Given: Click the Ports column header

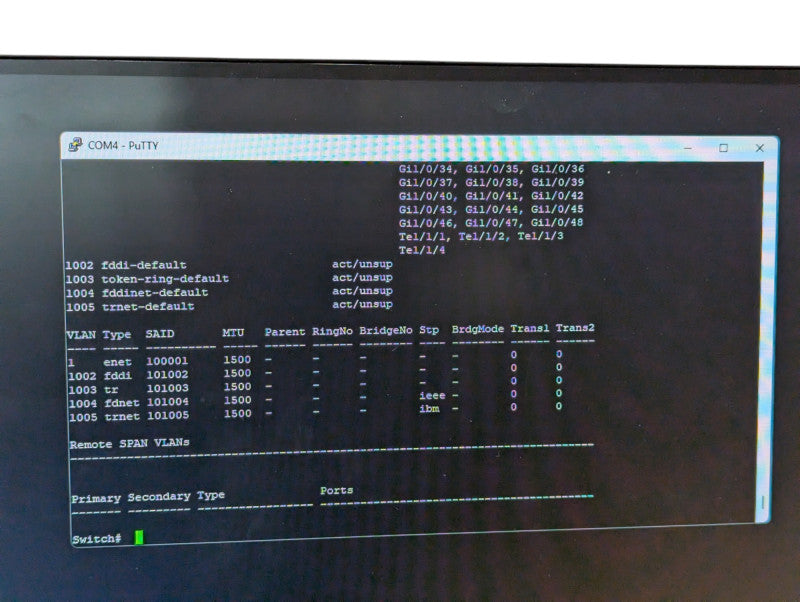Looking at the screenshot, I should tap(337, 490).
